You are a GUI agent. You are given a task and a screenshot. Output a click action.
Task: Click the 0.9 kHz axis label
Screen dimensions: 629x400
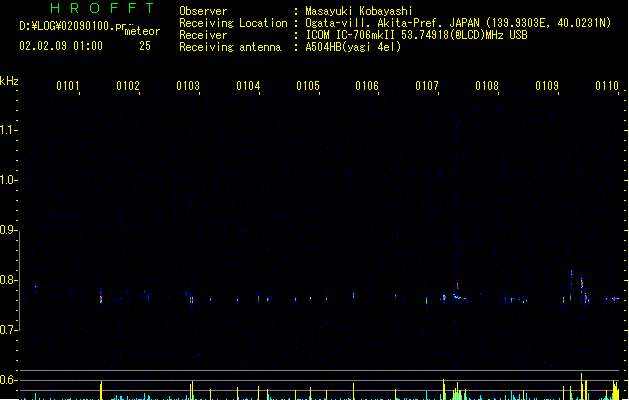tap(9, 229)
